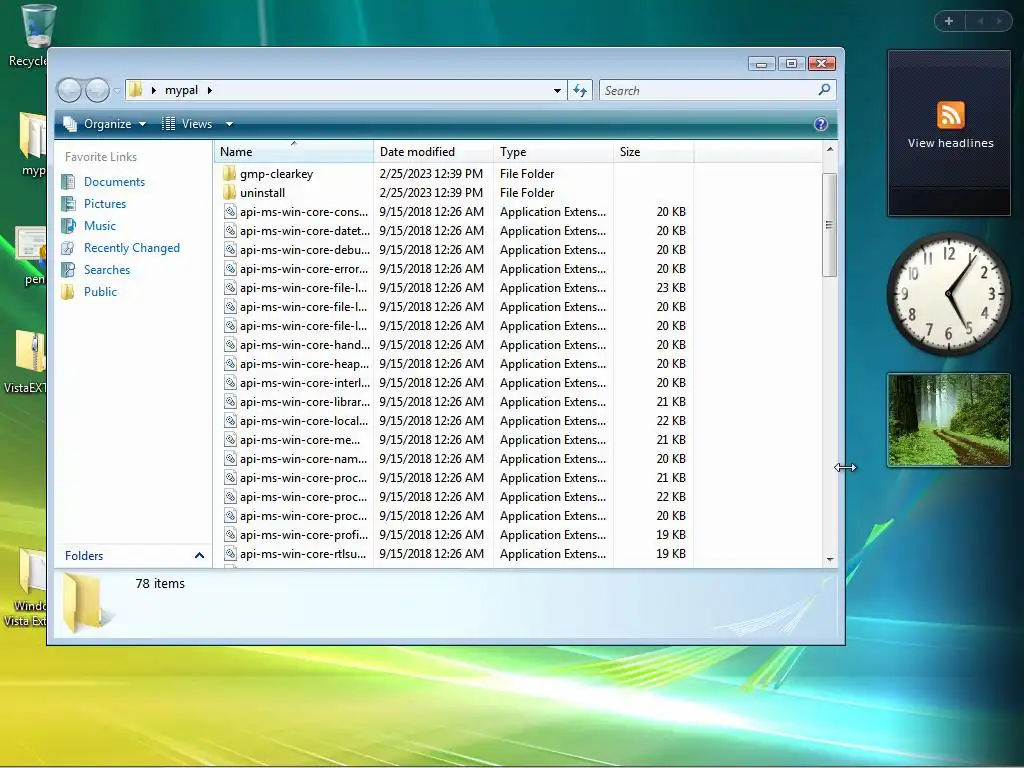Click the Searches icon in Favorite Links
This screenshot has width=1024, height=768.
[x=68, y=270]
